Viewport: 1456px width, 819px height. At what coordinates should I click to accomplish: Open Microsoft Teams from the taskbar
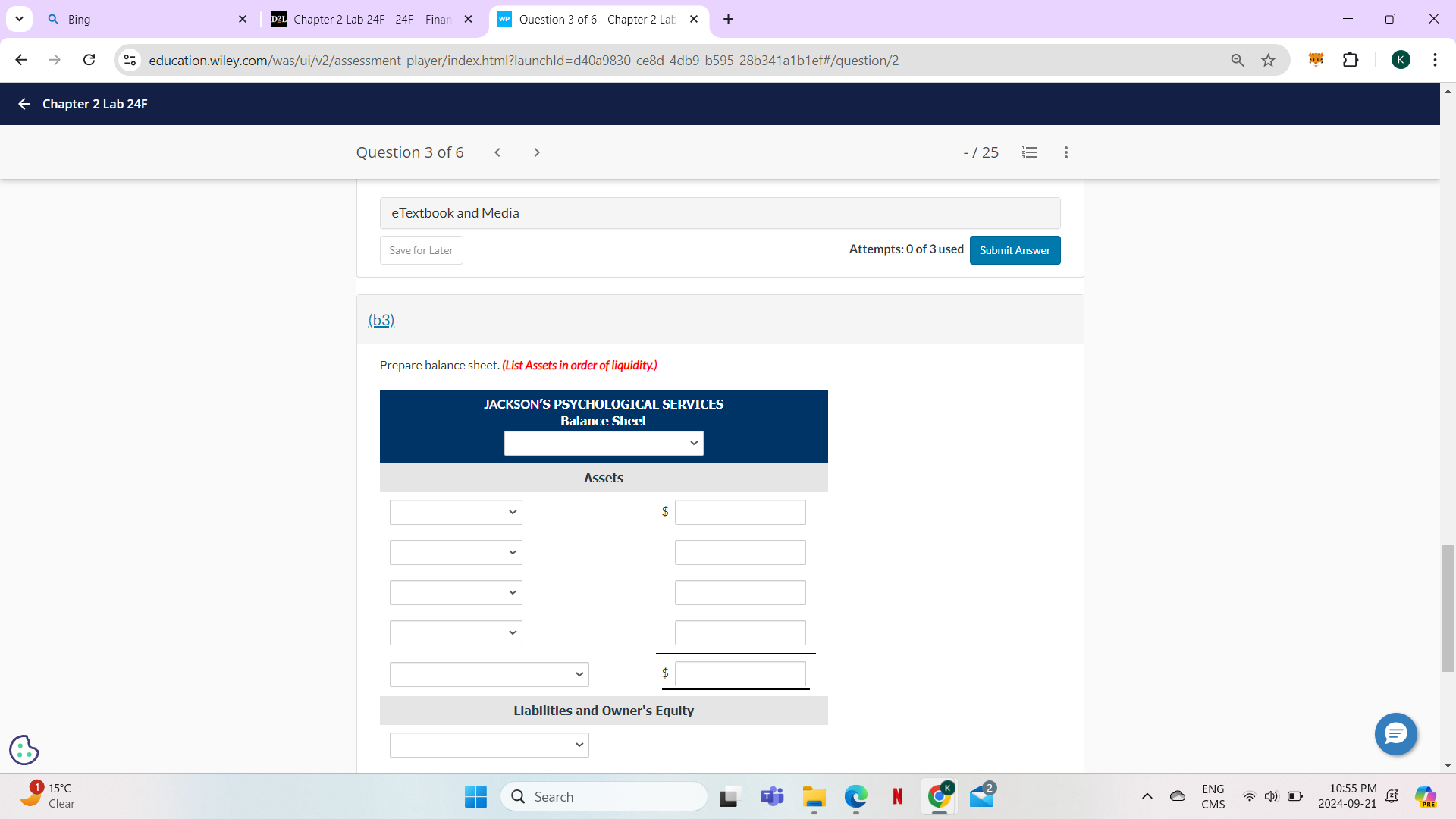tap(772, 796)
